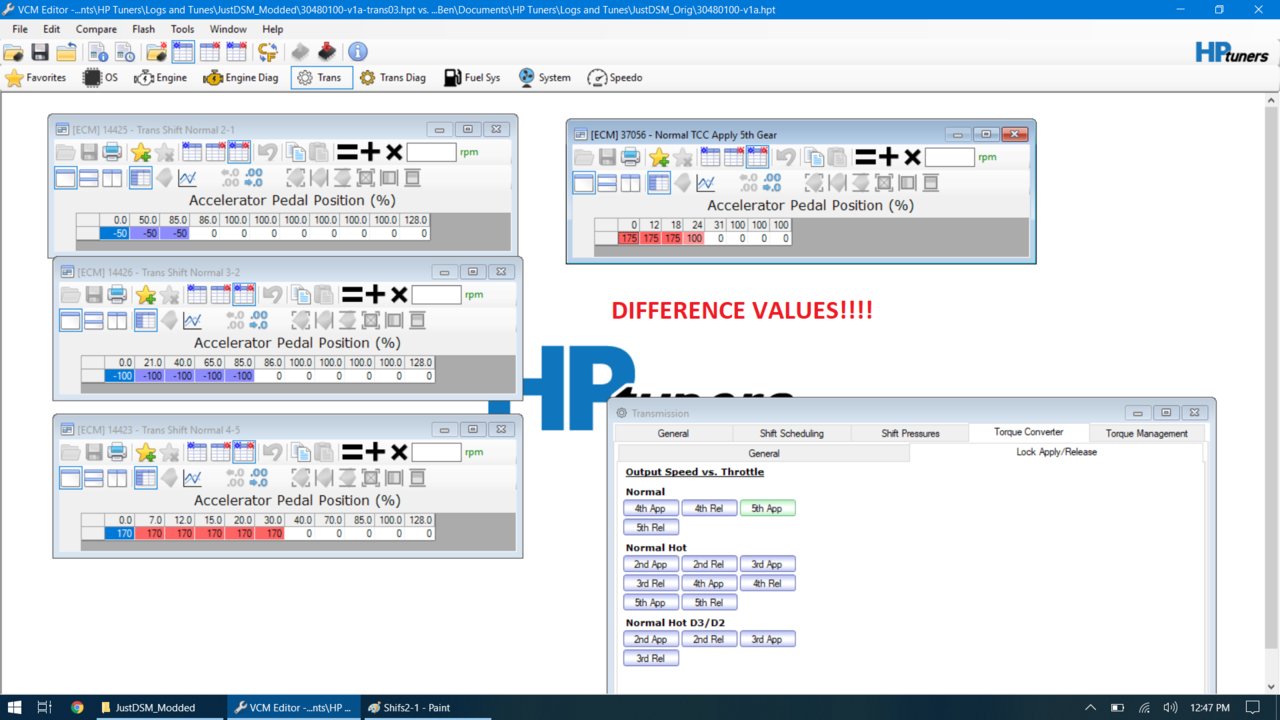The width and height of the screenshot is (1280, 720).
Task: Click copy icon in Trans Shift Normal 4-5 window
Action: click(x=300, y=452)
